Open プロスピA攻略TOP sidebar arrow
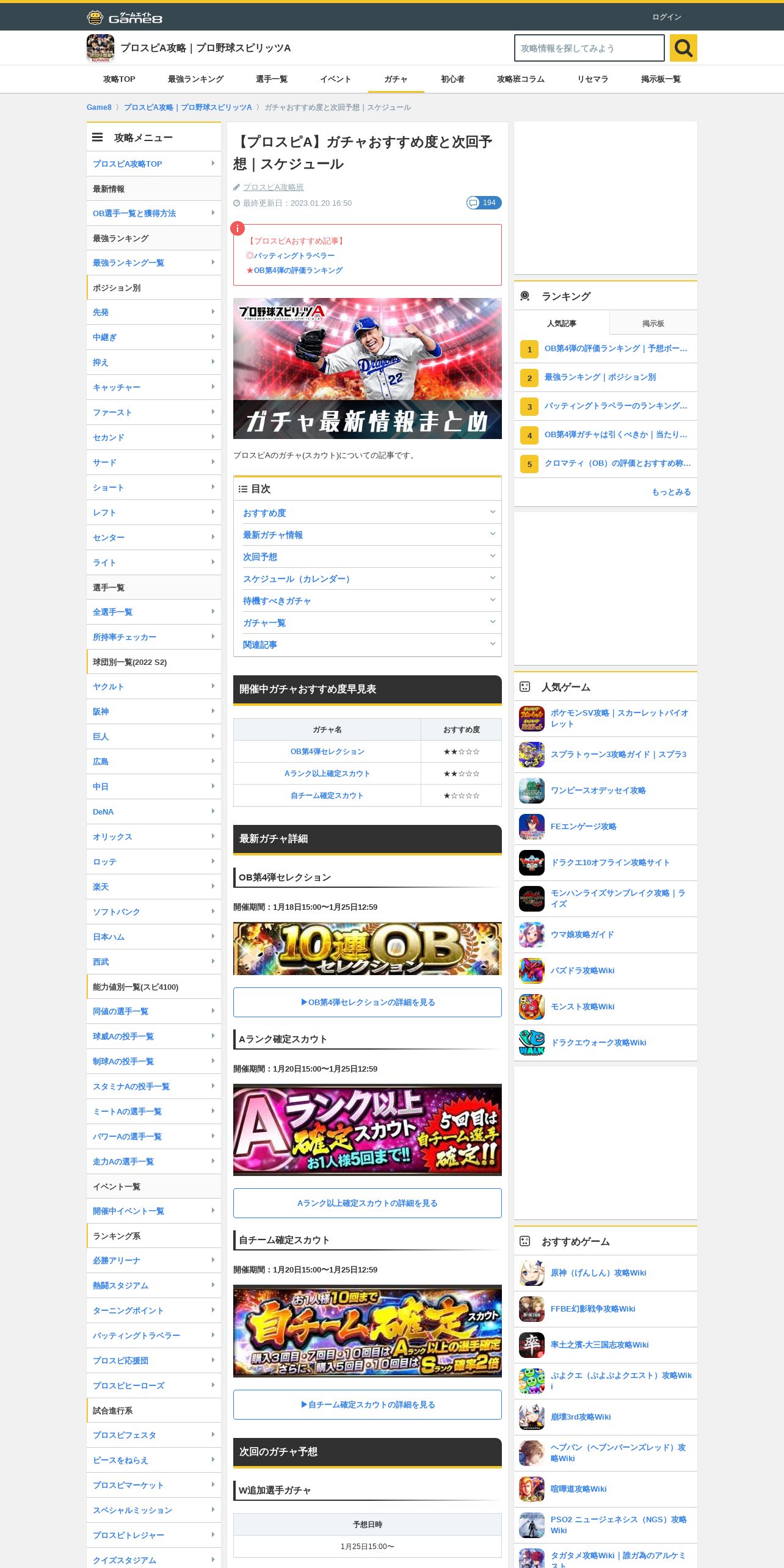The width and height of the screenshot is (784, 1568). pyautogui.click(x=212, y=163)
